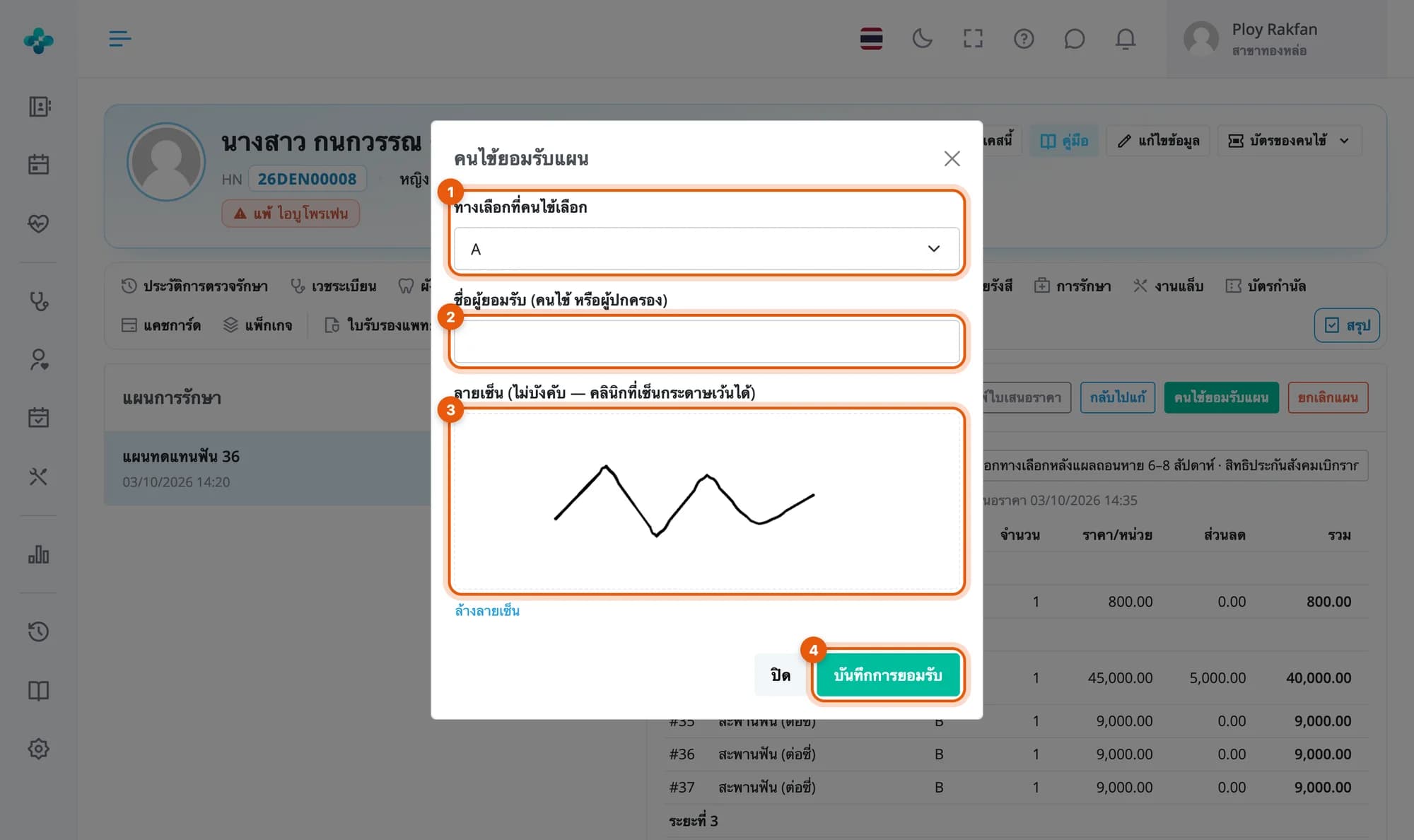This screenshot has width=1414, height=840.
Task: Open the bar chart reports sidebar icon
Action: pyautogui.click(x=39, y=554)
